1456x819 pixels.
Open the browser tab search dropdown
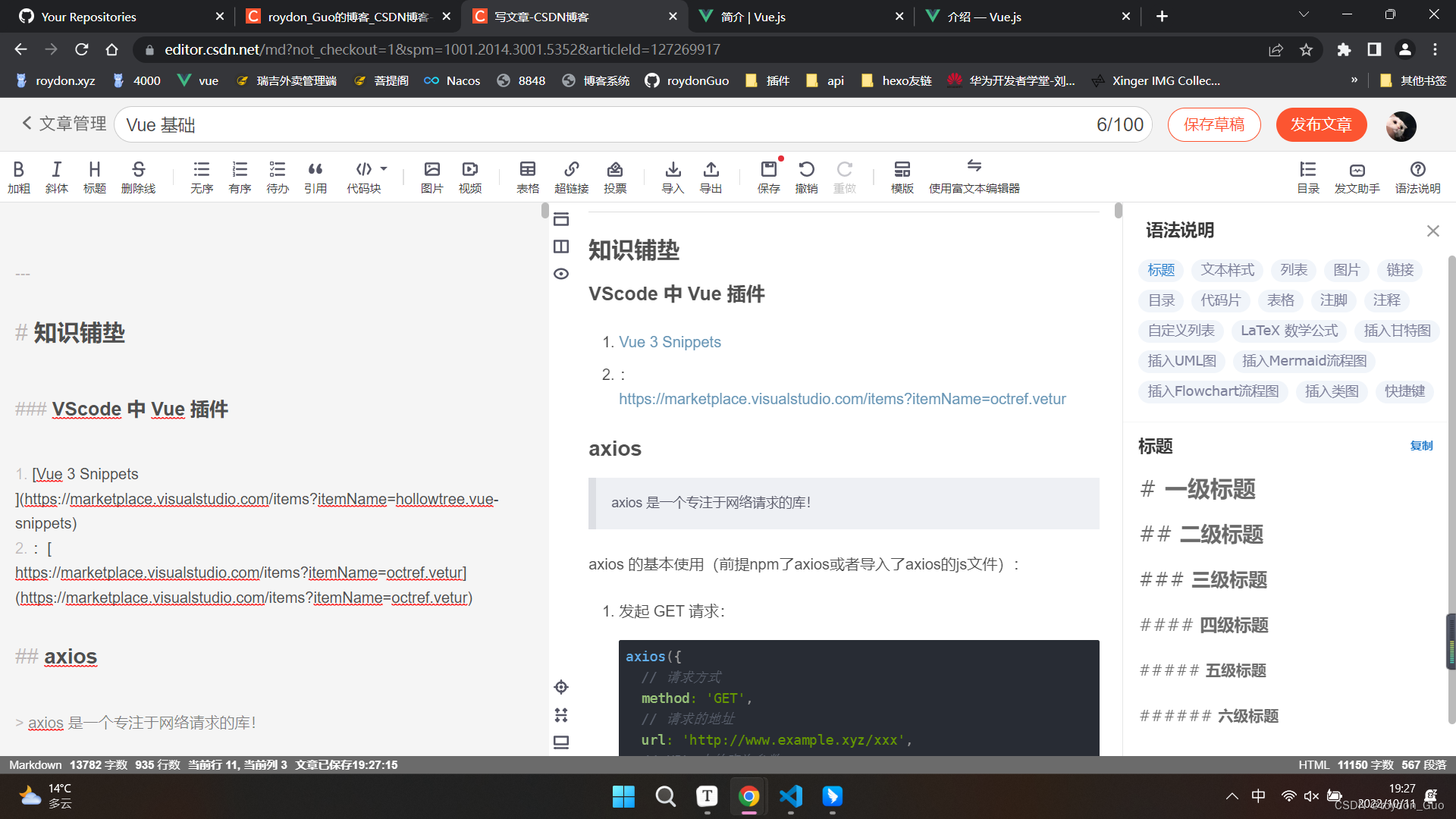pos(1304,16)
